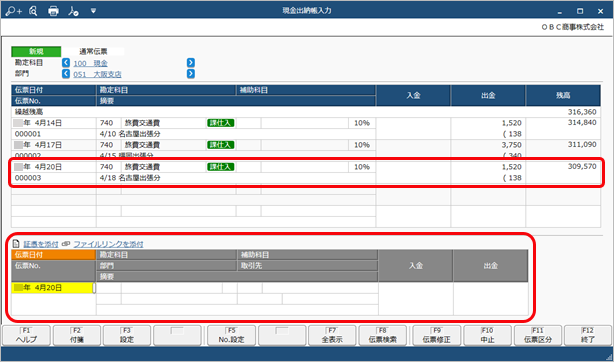Click the 4/18 名古屋出張分 summary text
This screenshot has width=614, height=362.
click(130, 178)
